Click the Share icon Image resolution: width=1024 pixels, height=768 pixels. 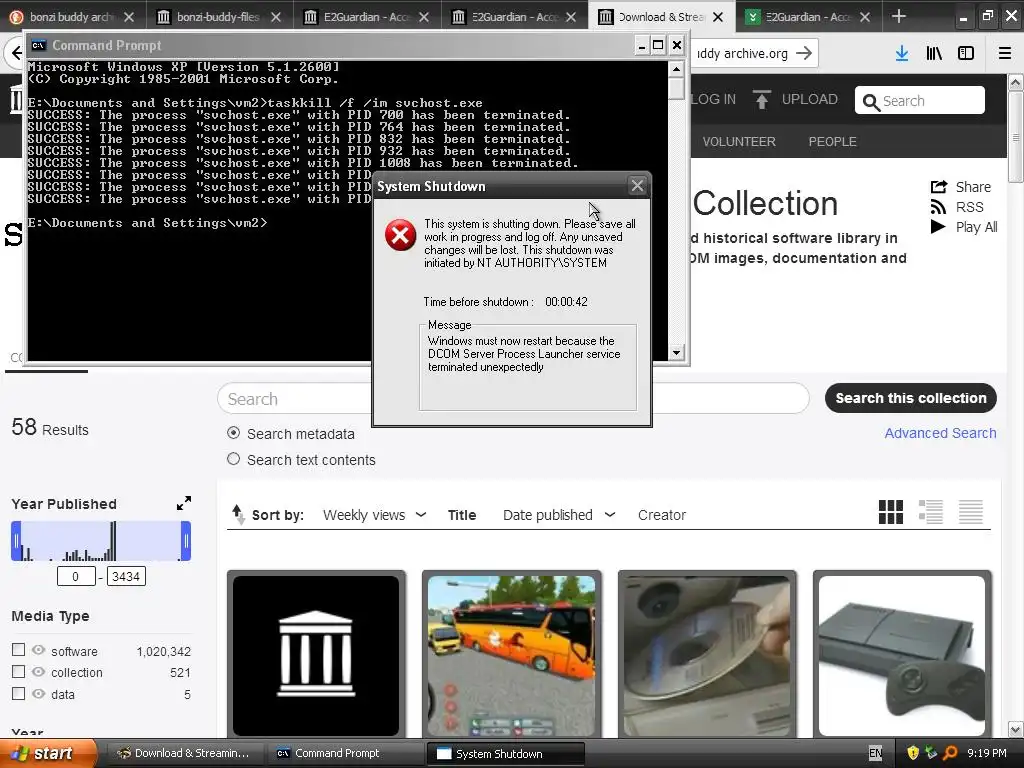(x=938, y=187)
